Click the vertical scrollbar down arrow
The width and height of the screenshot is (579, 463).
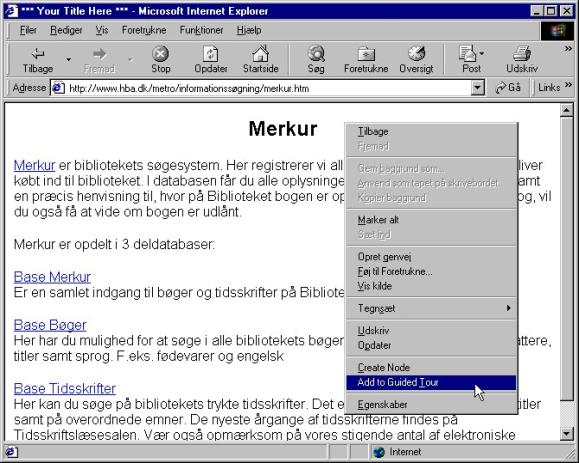pos(566,433)
